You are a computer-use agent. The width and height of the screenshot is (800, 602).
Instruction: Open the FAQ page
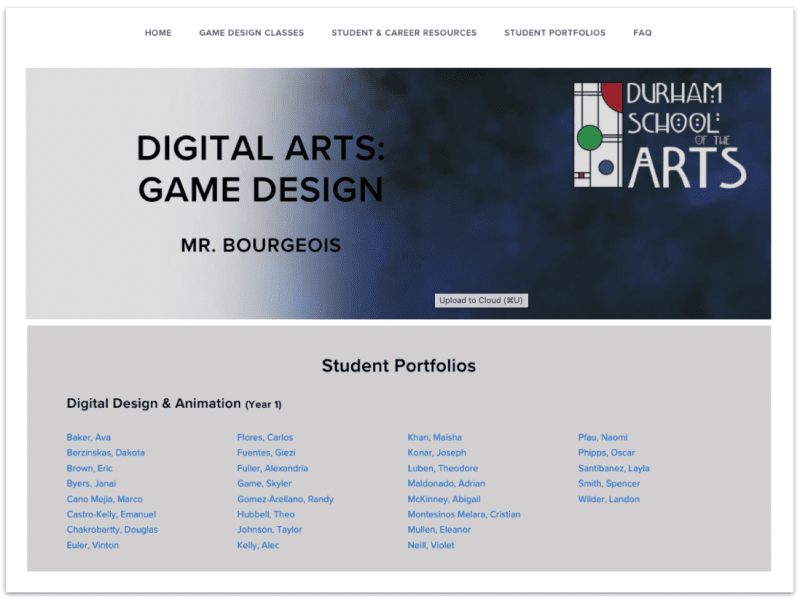642,32
